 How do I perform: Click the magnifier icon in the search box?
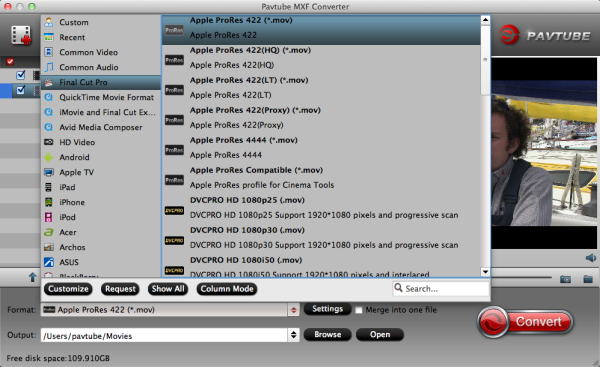point(398,288)
